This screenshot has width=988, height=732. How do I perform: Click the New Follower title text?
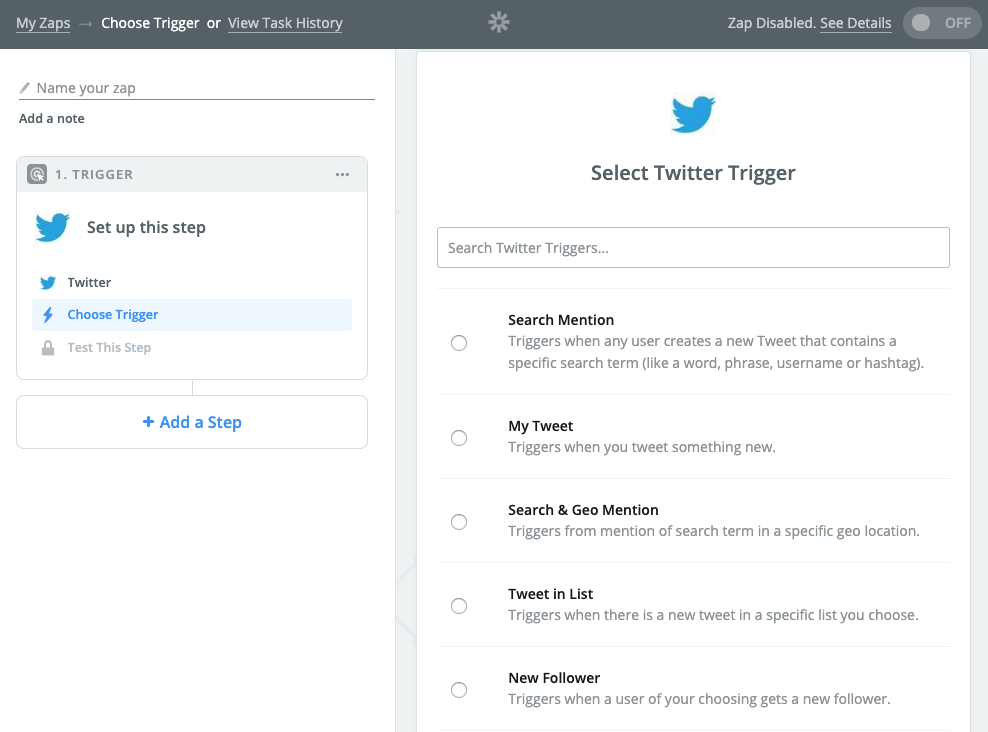(554, 678)
